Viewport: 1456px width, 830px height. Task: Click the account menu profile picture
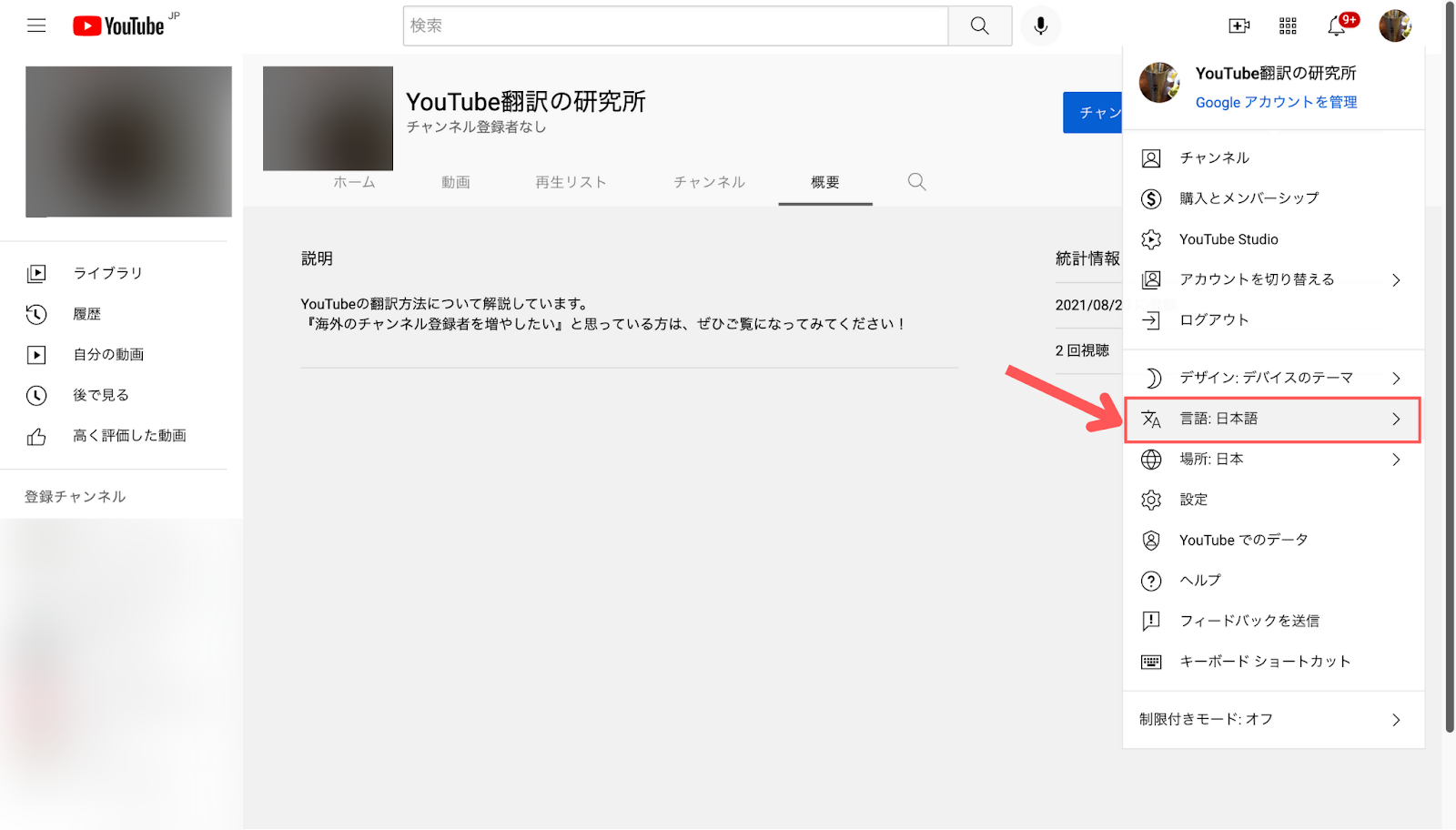(1159, 83)
